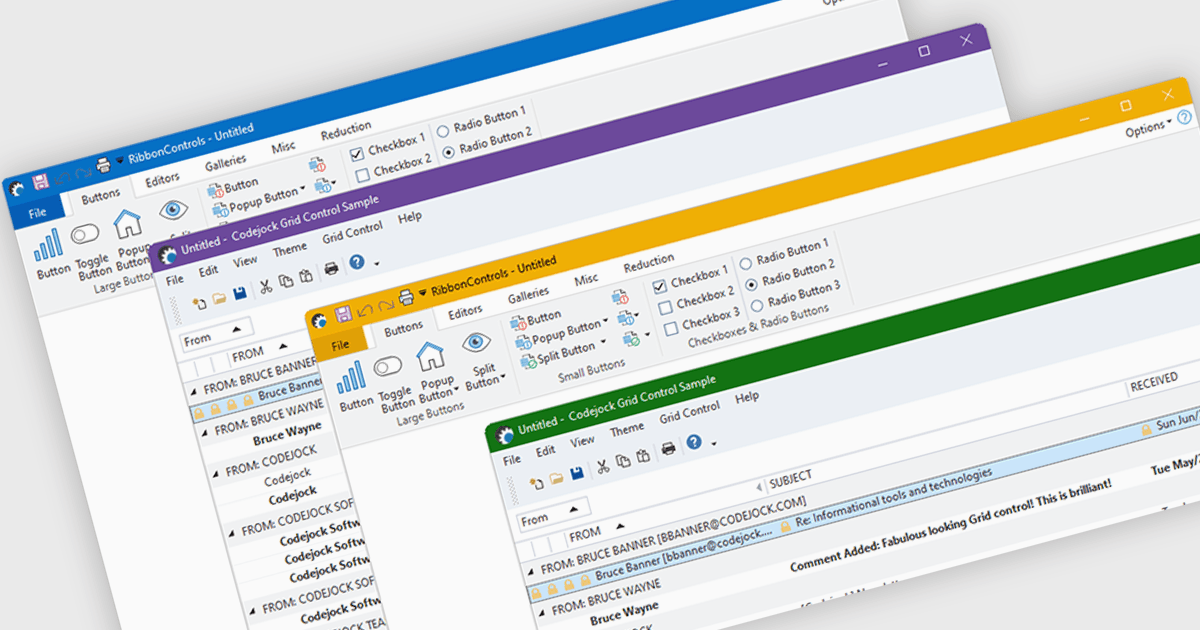Image resolution: width=1200 pixels, height=630 pixels.
Task: Click the Cut scissors icon in the purple Grid window
Action: pyautogui.click(x=266, y=288)
